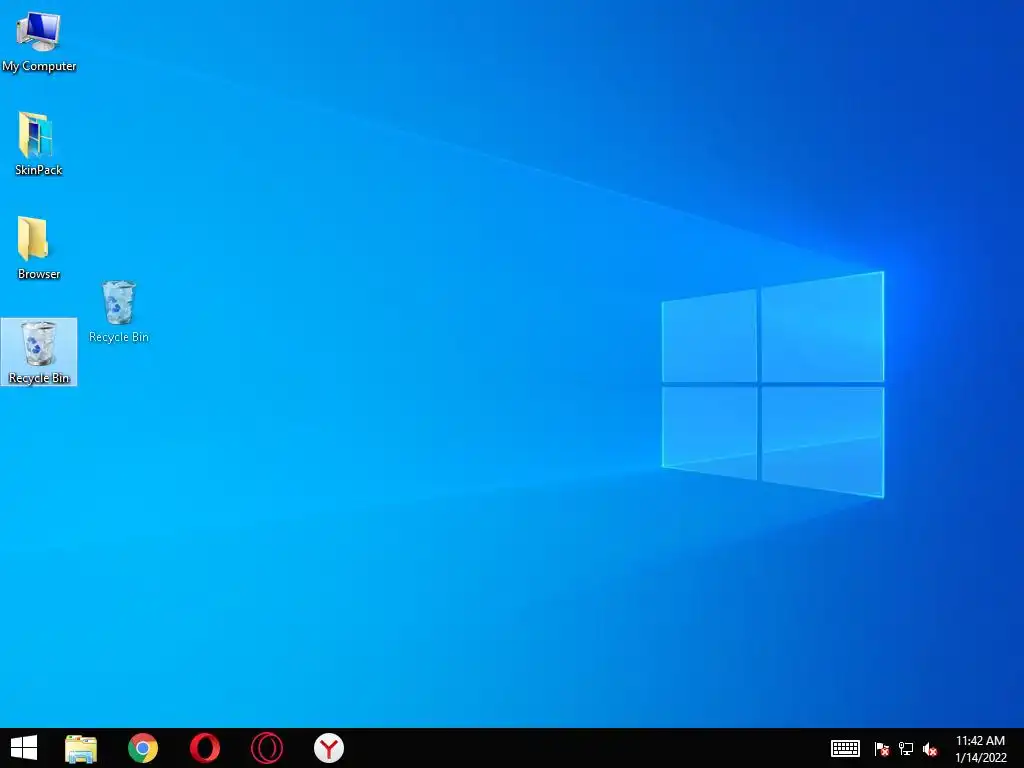Click the Action Center flag icon
This screenshot has height=768, width=1024.
coord(882,749)
